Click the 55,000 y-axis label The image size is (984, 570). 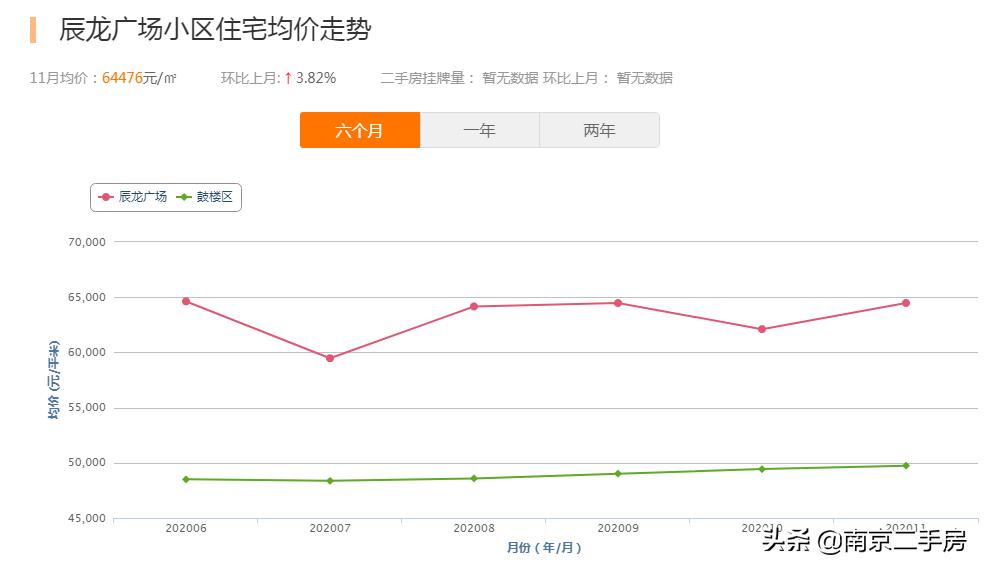[x=87, y=407]
